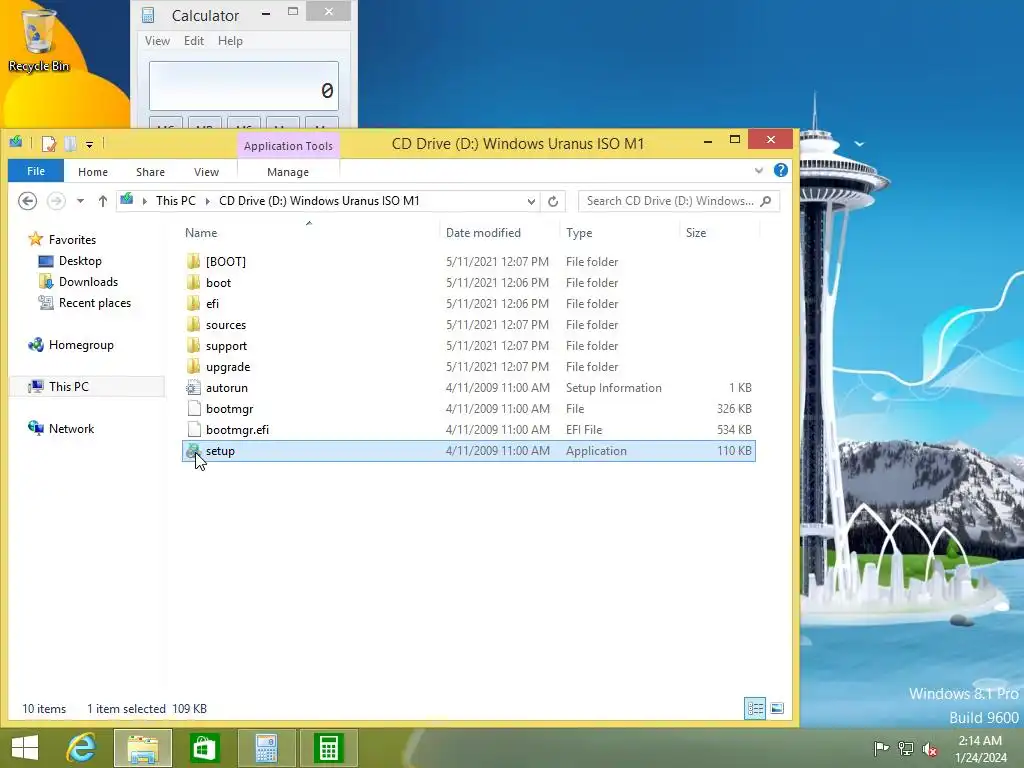
Task: Expand the breadcrumb arrow after This PC
Action: click(x=208, y=201)
